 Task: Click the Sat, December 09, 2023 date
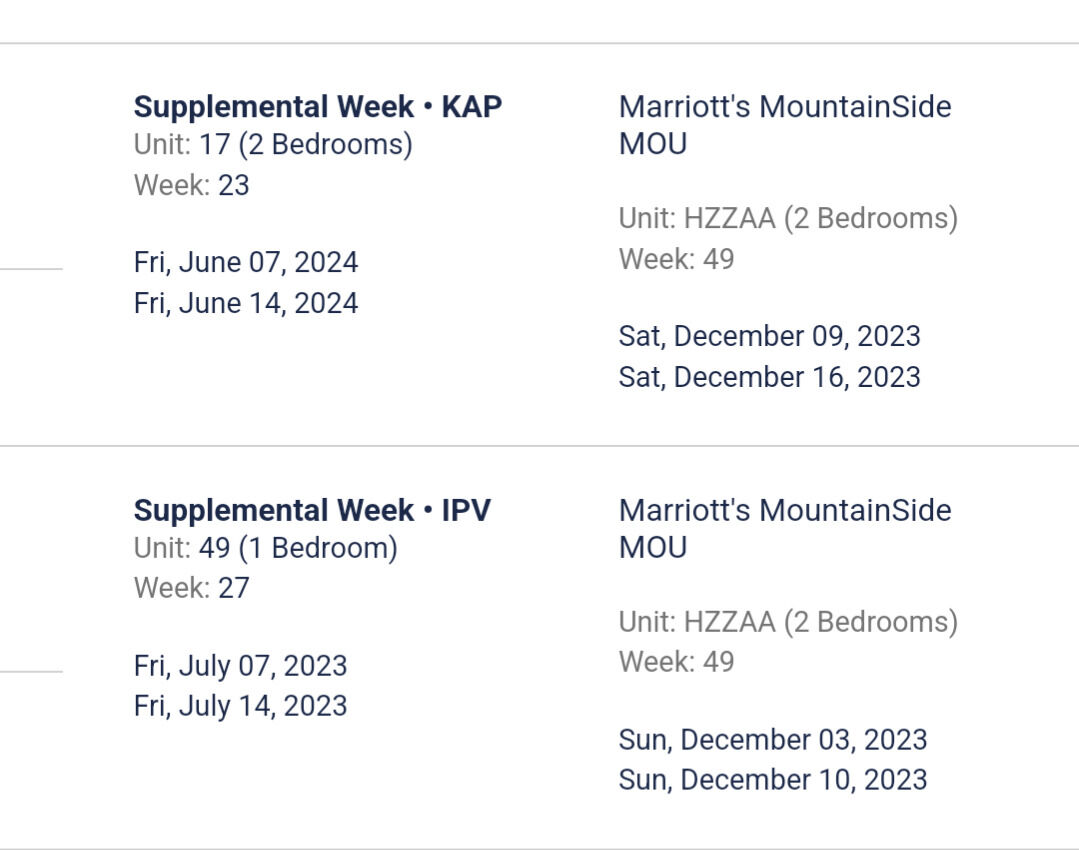[769, 336]
